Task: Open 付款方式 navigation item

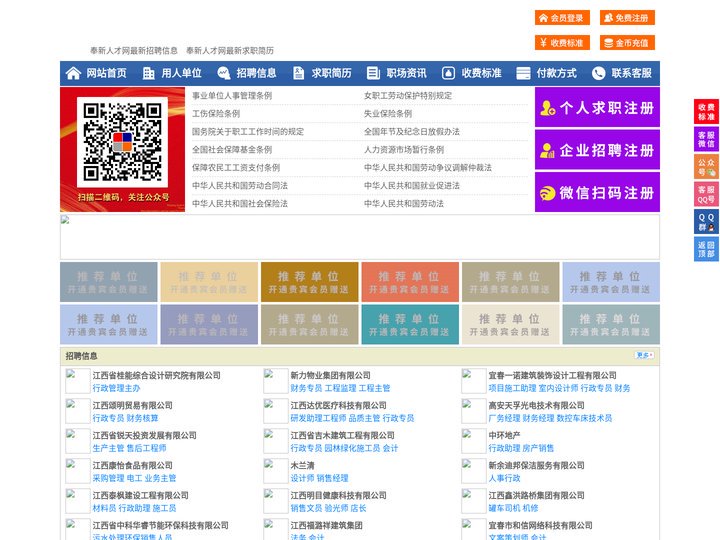Action: point(557,73)
